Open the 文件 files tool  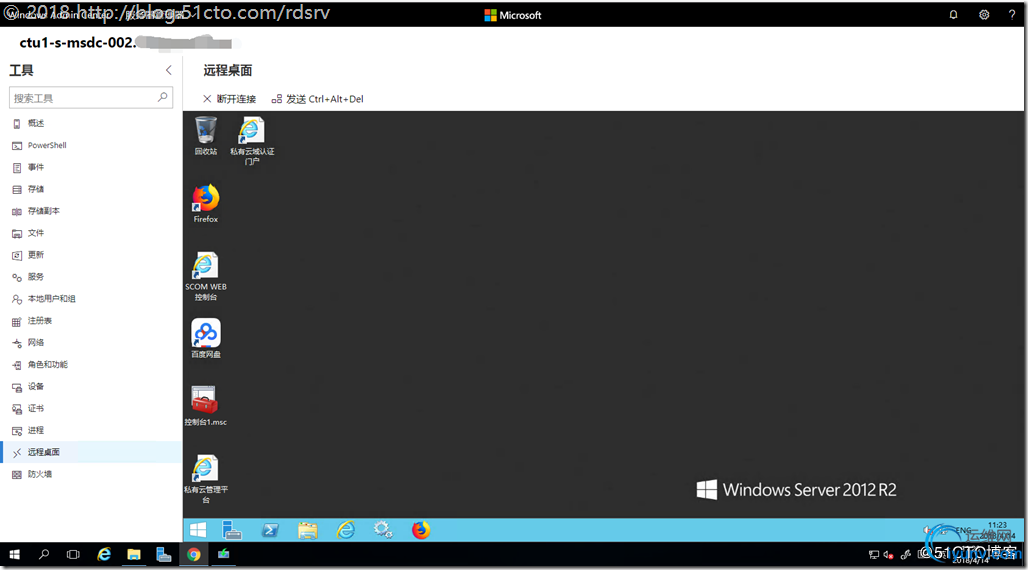pyautogui.click(x=36, y=233)
